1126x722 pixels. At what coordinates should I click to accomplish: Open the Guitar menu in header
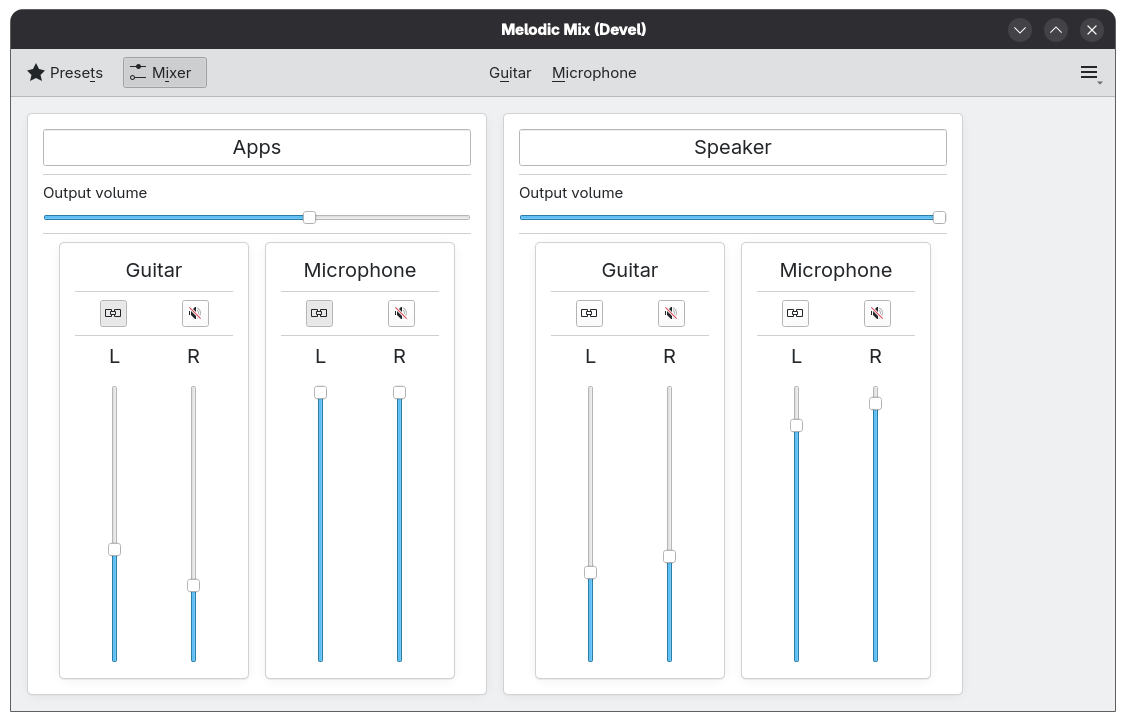point(510,73)
